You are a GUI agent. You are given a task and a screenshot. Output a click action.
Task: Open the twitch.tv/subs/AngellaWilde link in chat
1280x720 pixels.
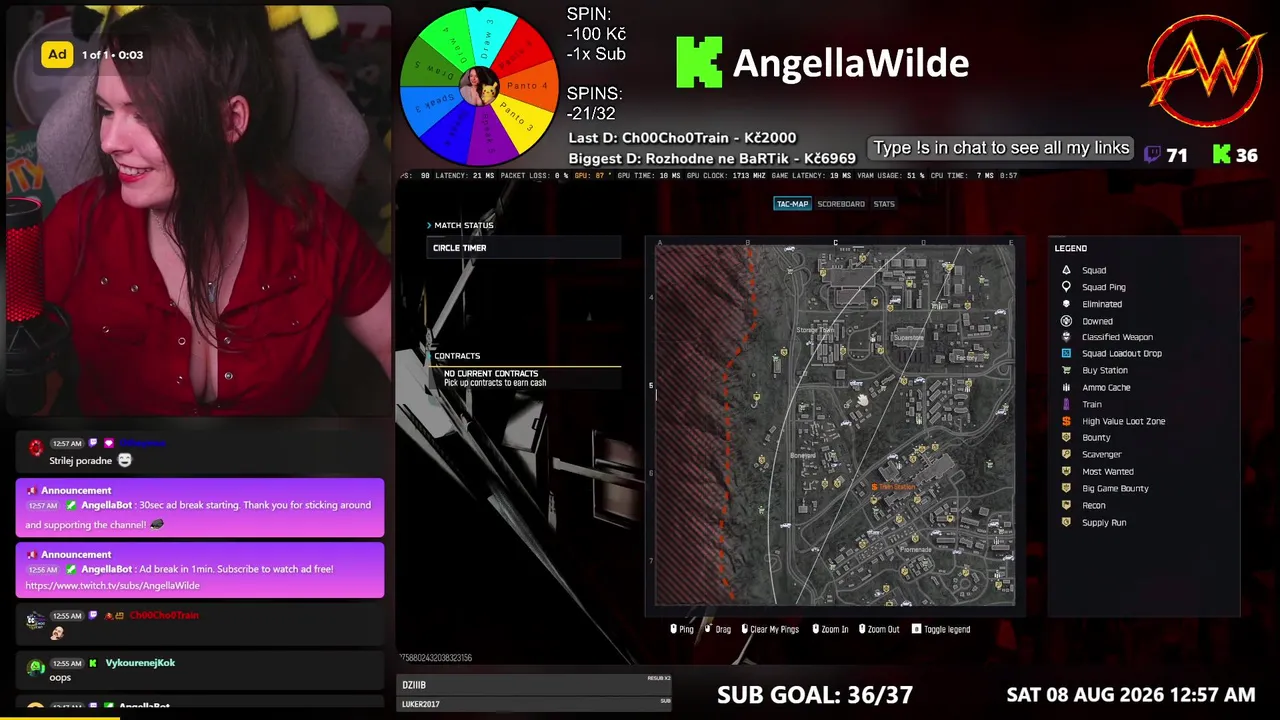click(x=112, y=585)
